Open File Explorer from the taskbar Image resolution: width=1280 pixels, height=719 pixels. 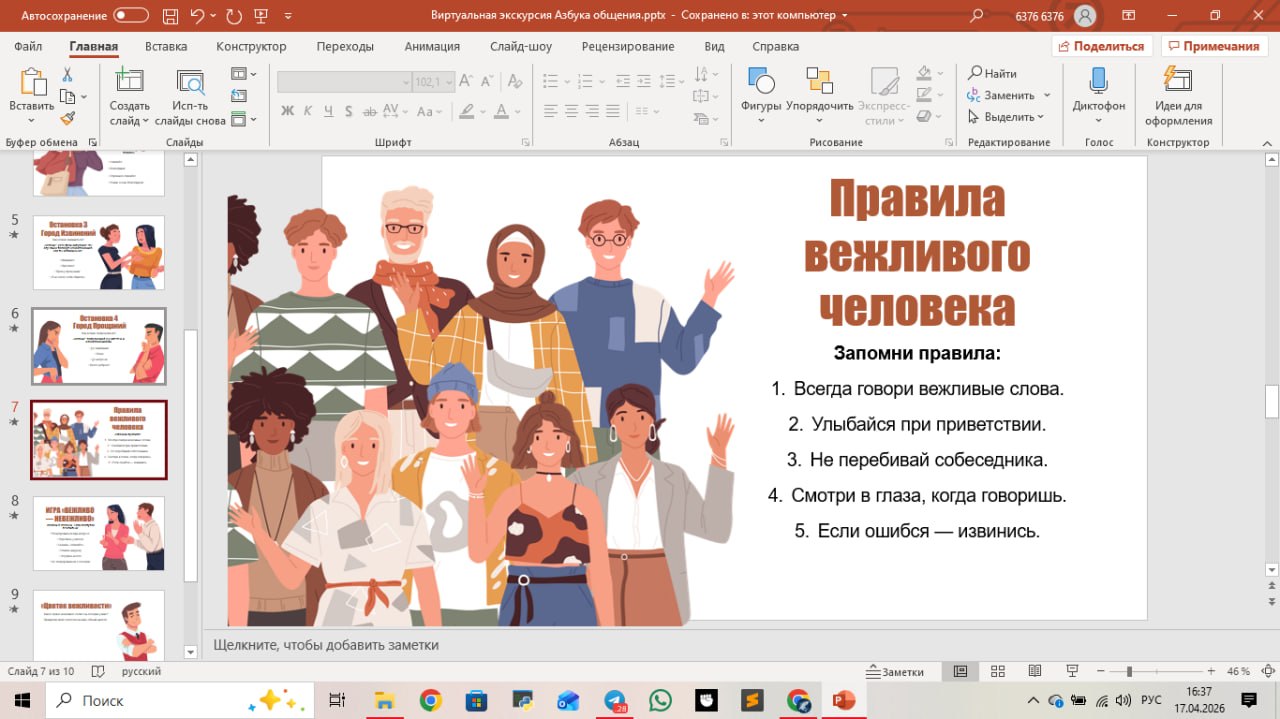pyautogui.click(x=384, y=700)
